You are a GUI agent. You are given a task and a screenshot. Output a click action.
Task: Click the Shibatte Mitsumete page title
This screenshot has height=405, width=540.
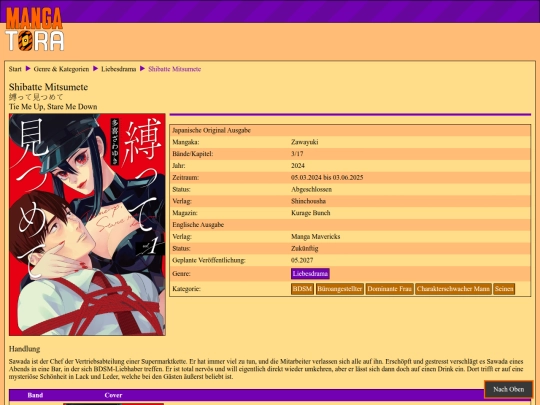(48, 87)
